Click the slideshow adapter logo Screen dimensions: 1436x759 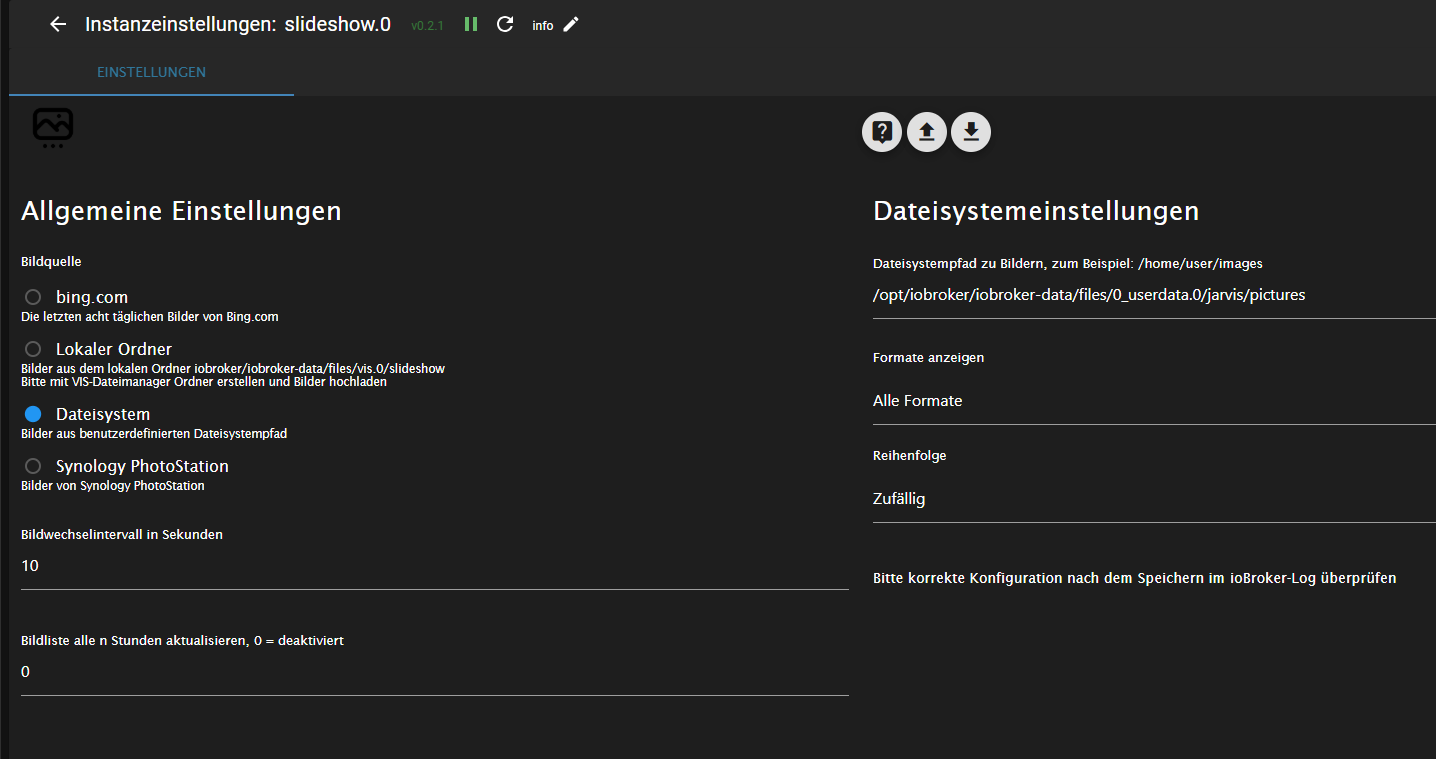(53, 128)
